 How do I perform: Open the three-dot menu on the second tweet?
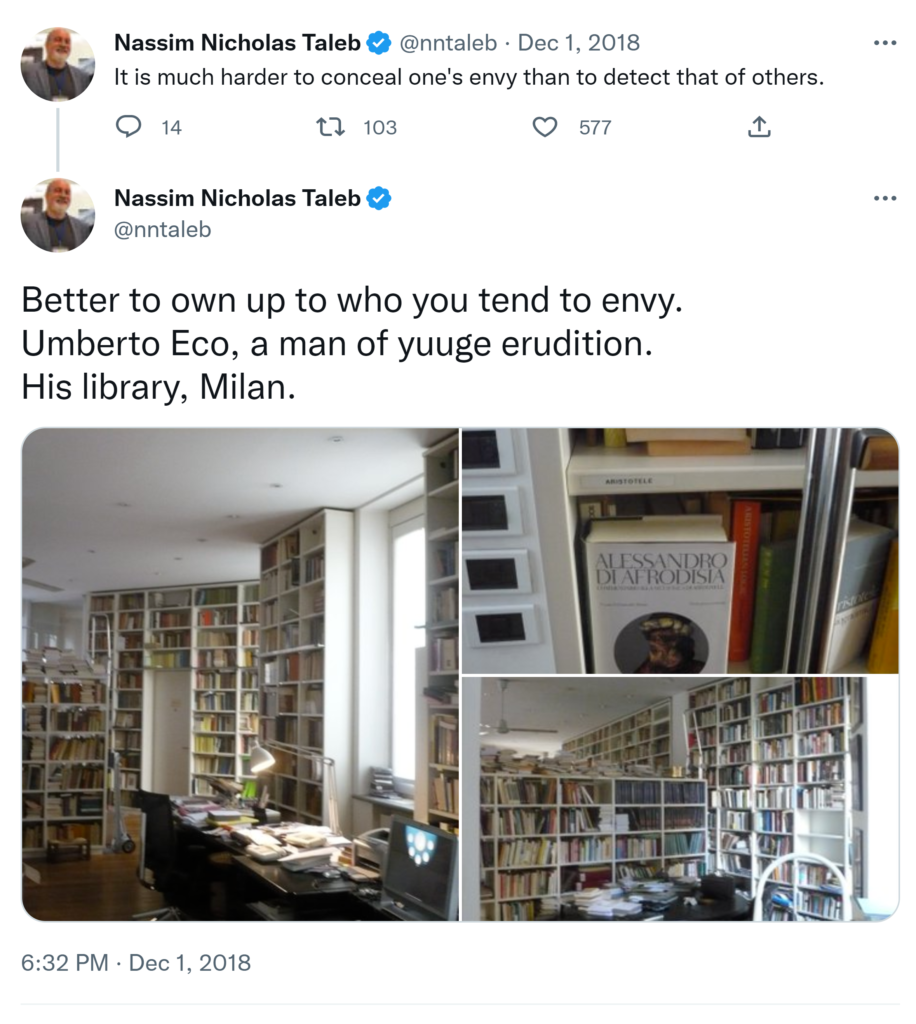[x=885, y=198]
